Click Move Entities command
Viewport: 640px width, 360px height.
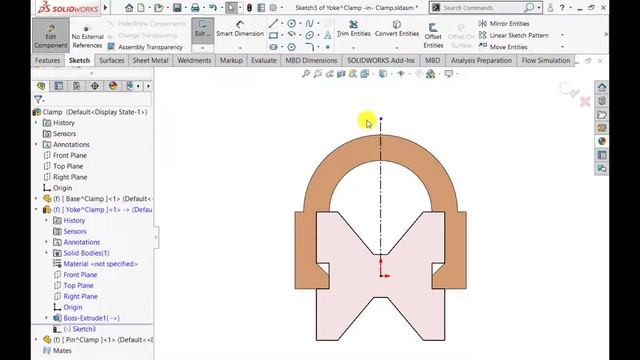503,47
